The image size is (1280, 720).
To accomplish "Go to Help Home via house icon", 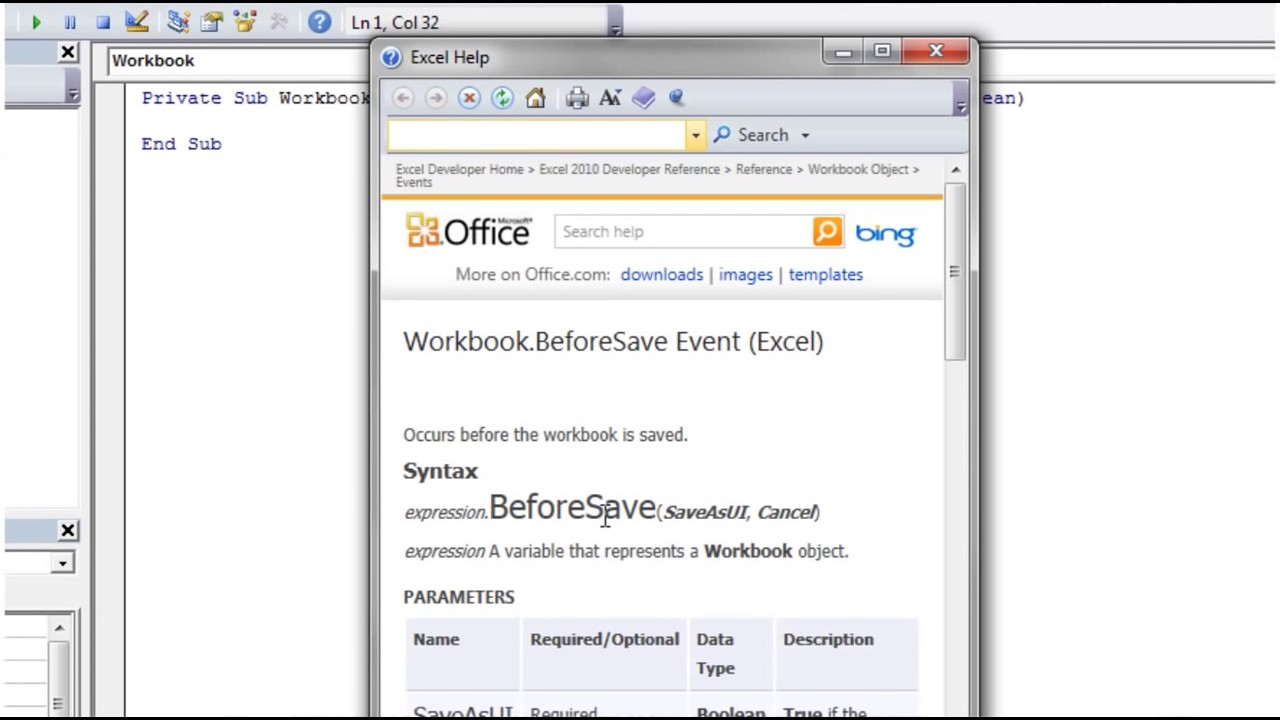I will [535, 97].
